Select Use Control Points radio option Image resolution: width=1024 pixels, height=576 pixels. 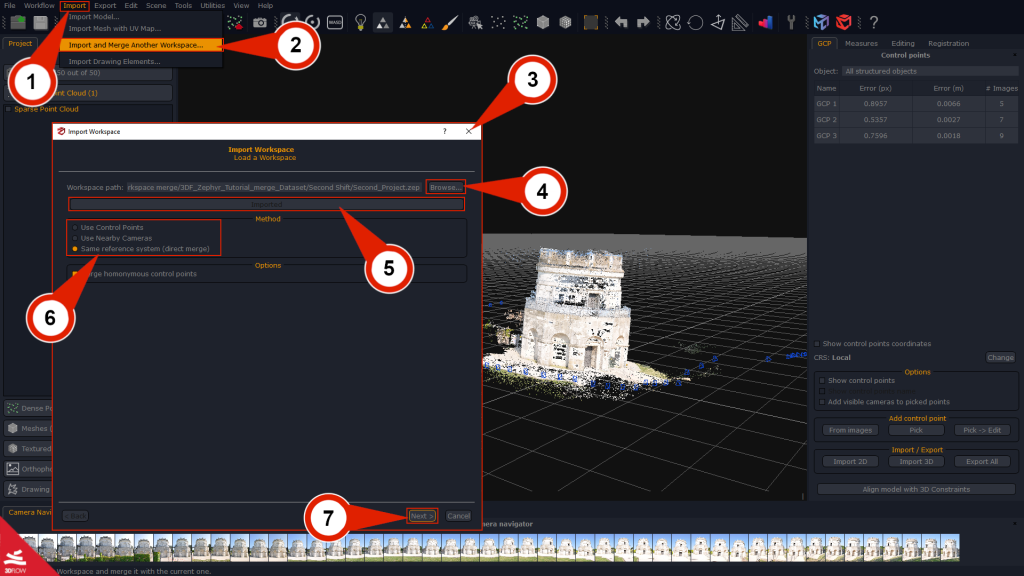click(x=108, y=227)
